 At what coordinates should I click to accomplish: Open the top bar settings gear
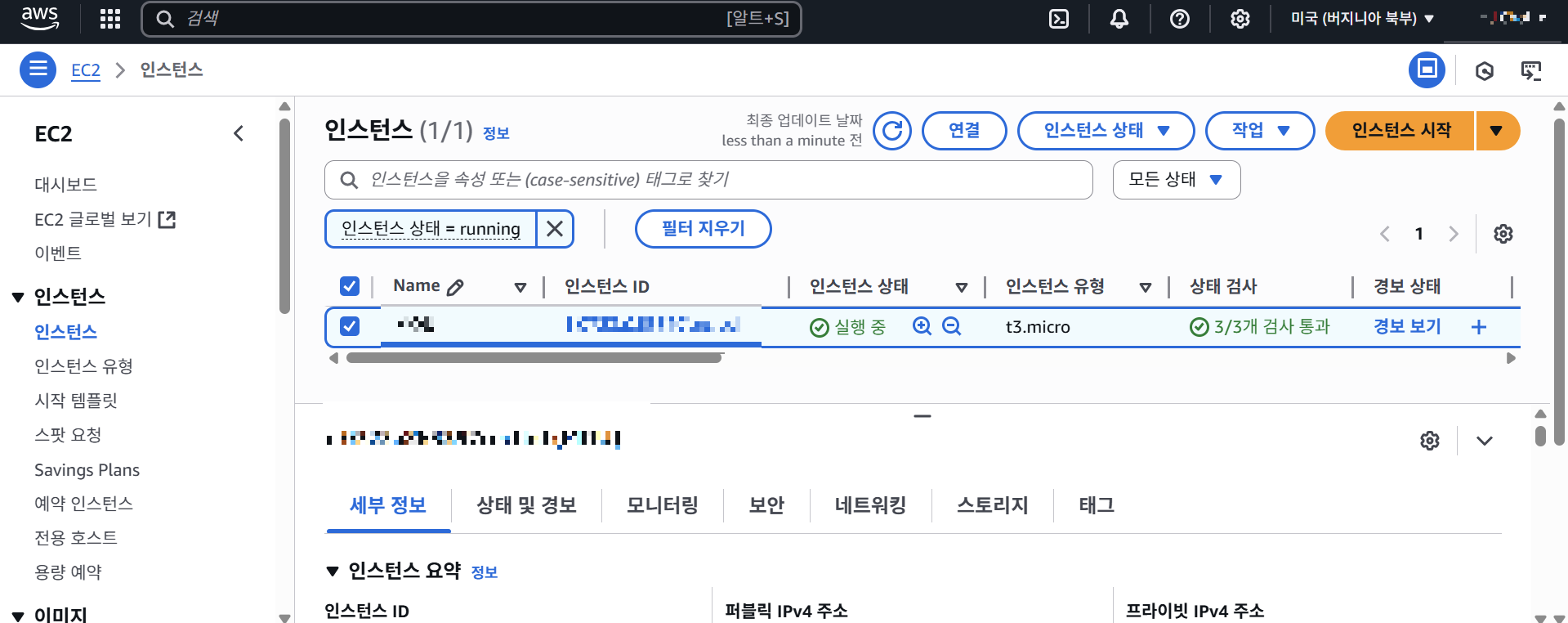point(1240,19)
